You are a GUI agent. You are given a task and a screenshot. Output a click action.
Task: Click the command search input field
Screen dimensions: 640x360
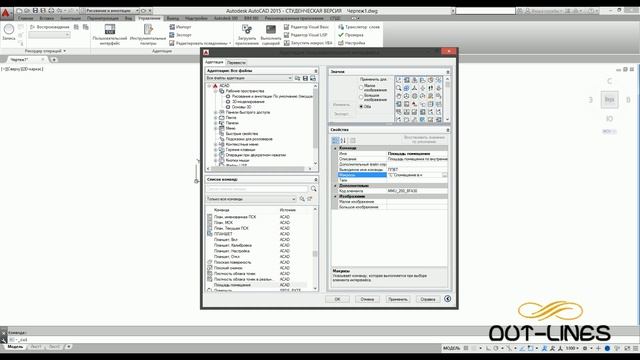coord(257,189)
